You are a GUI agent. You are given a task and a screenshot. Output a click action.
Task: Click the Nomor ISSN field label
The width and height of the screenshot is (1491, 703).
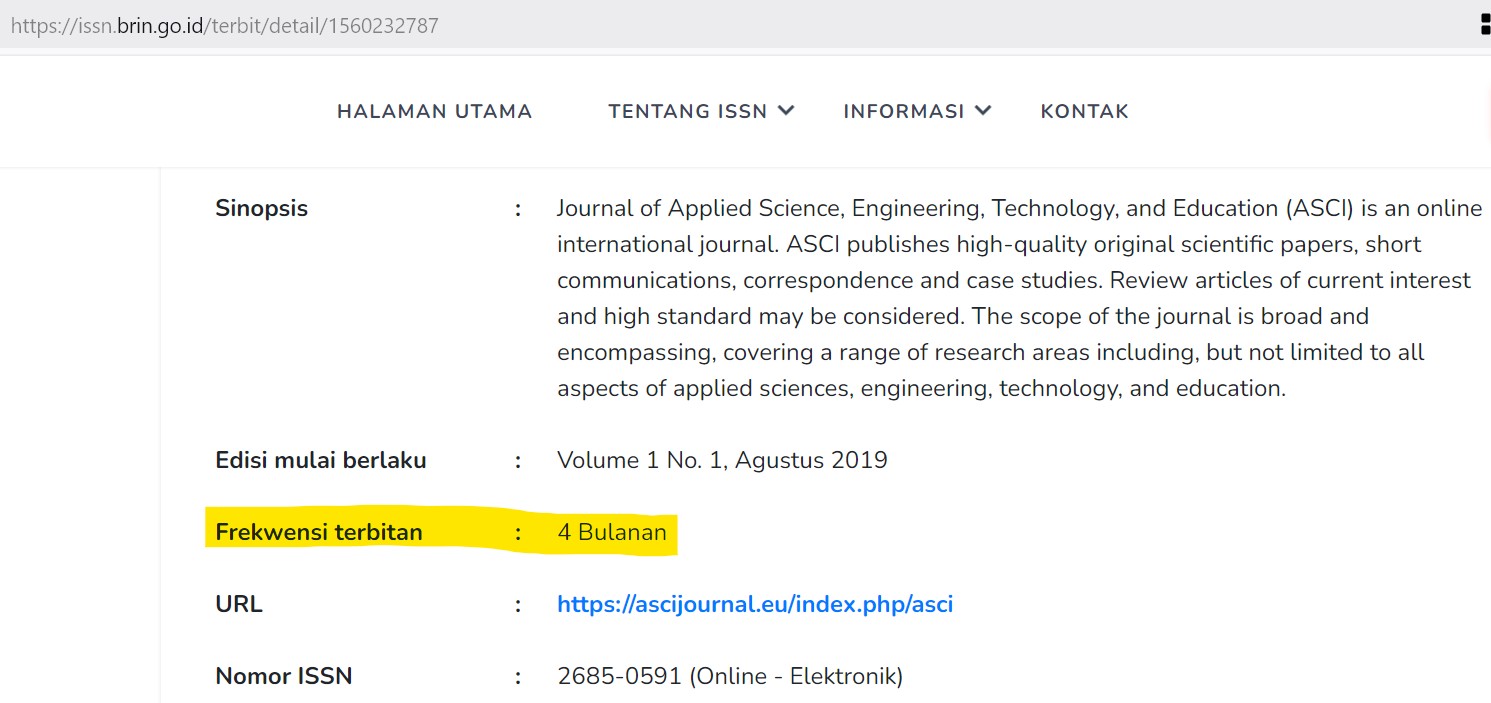click(283, 676)
